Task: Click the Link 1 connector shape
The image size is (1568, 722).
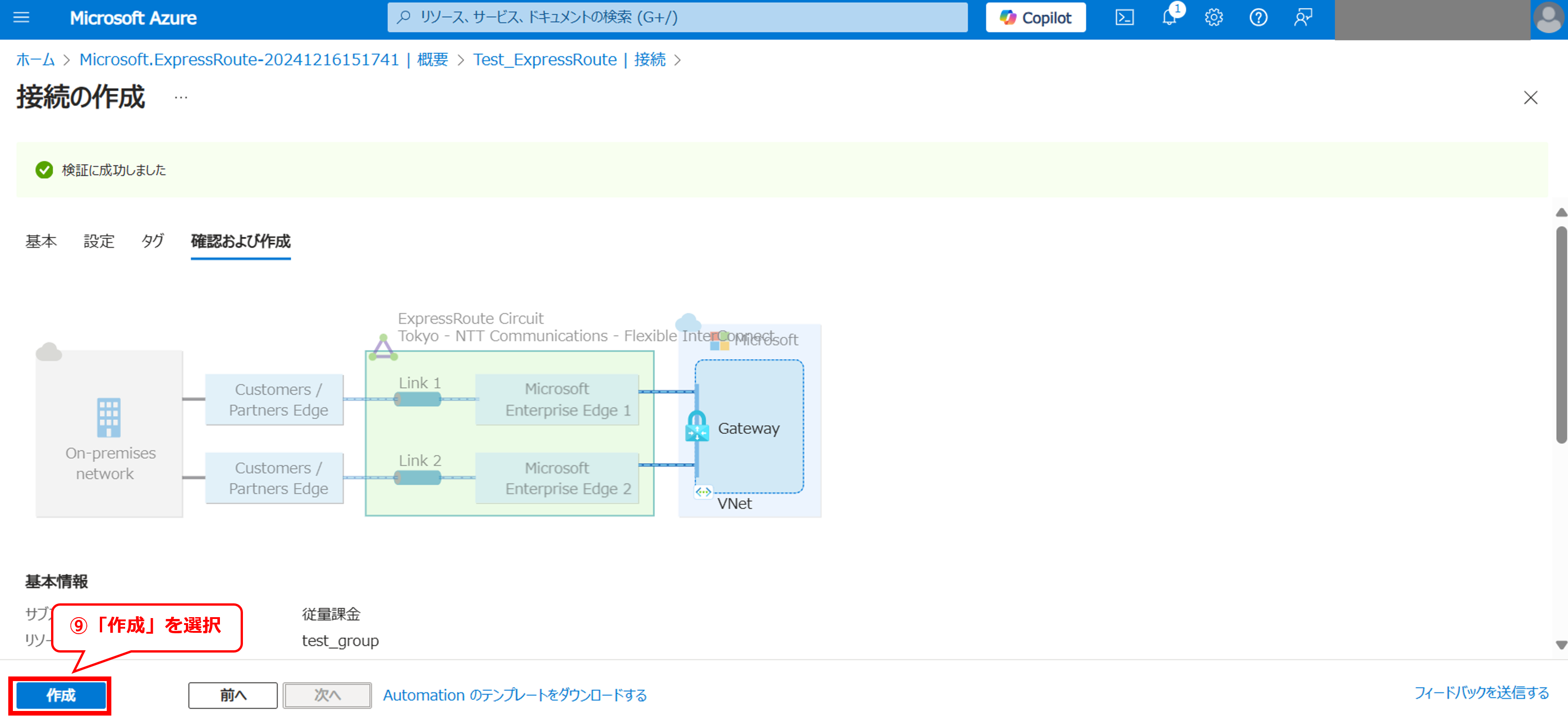Action: [418, 399]
